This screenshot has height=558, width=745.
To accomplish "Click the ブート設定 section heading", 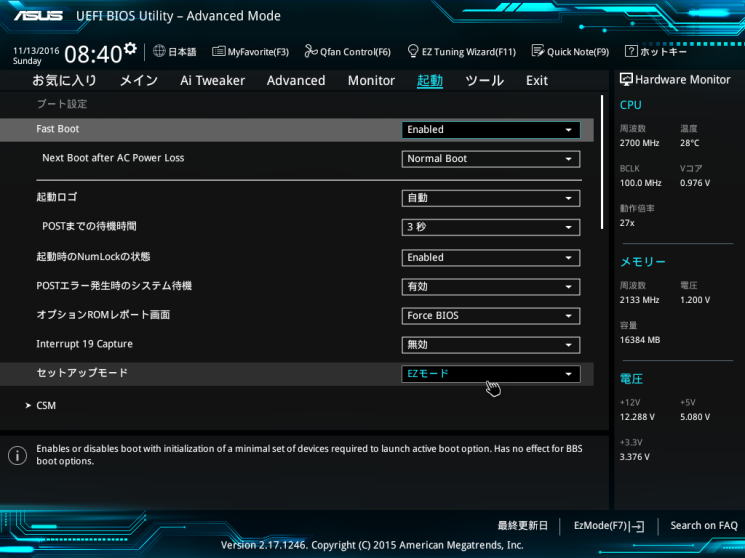I will point(62,104).
